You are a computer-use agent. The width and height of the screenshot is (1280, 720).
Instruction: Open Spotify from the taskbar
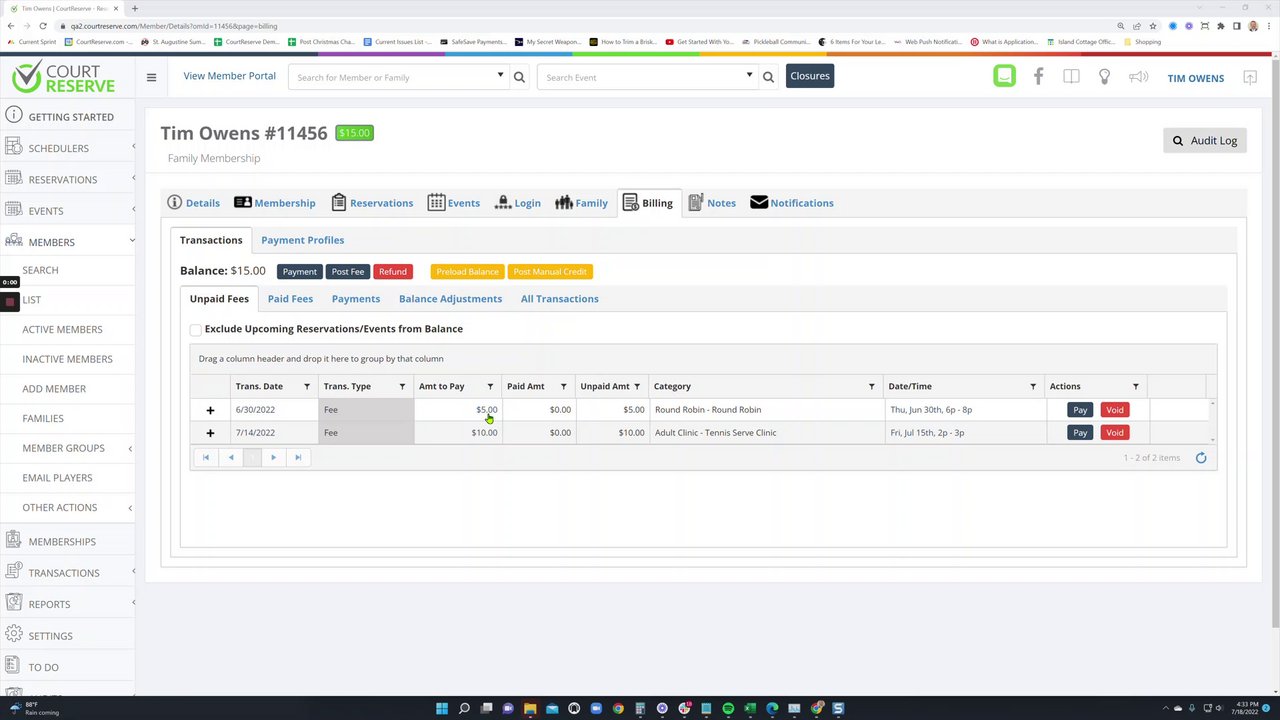728,709
